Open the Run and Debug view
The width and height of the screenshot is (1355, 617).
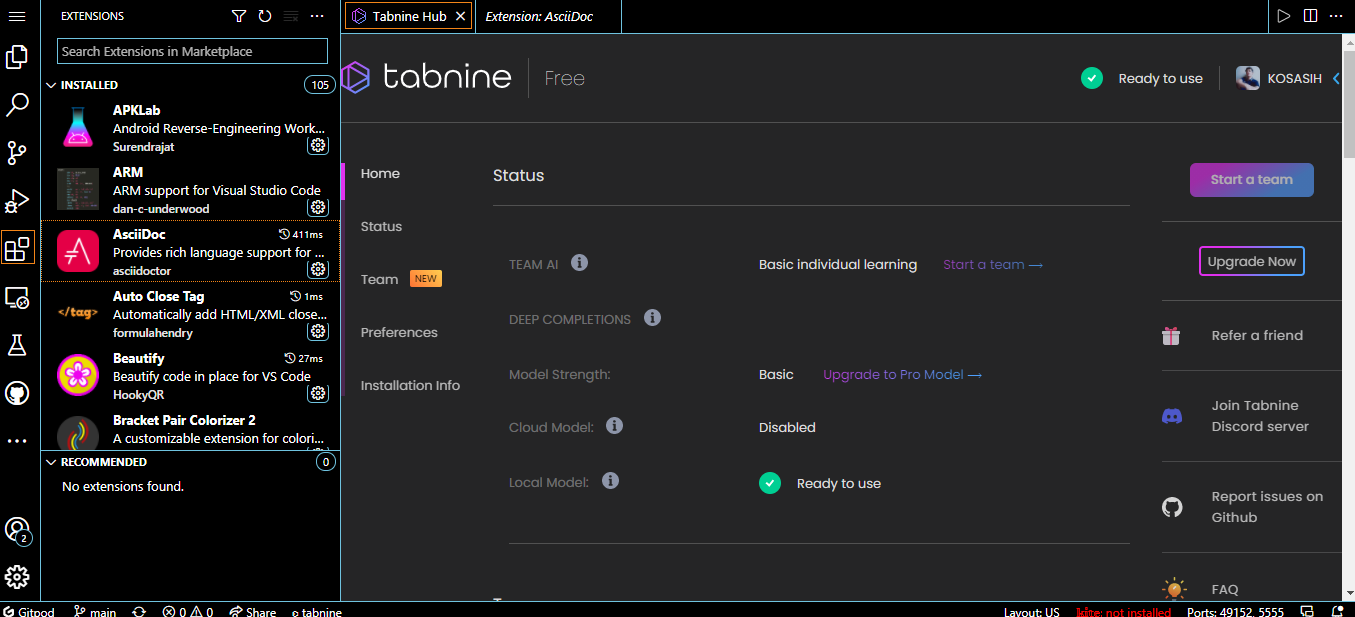pos(17,201)
